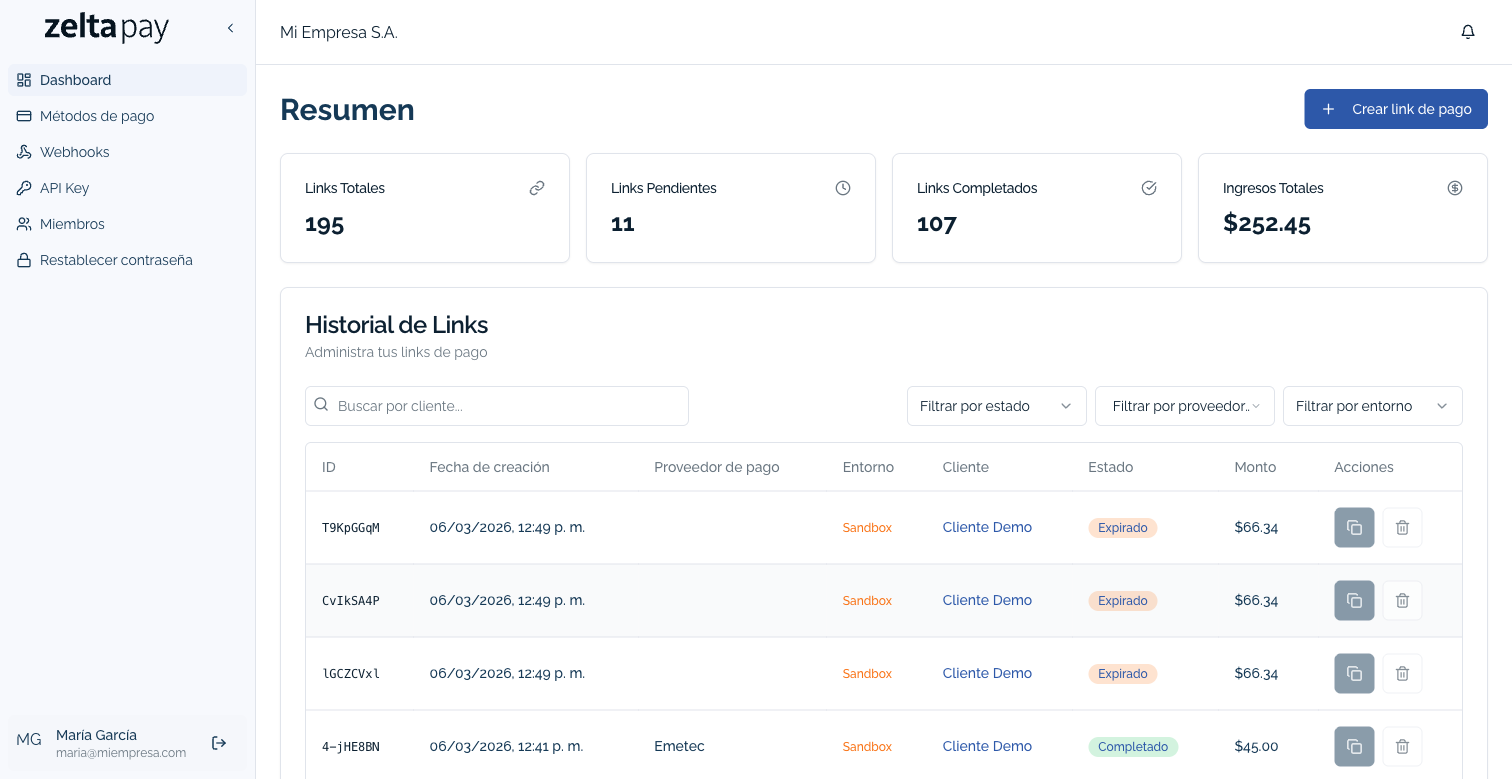This screenshot has width=1512, height=779.
Task: Click the logout icon next to María García
Action: point(218,743)
